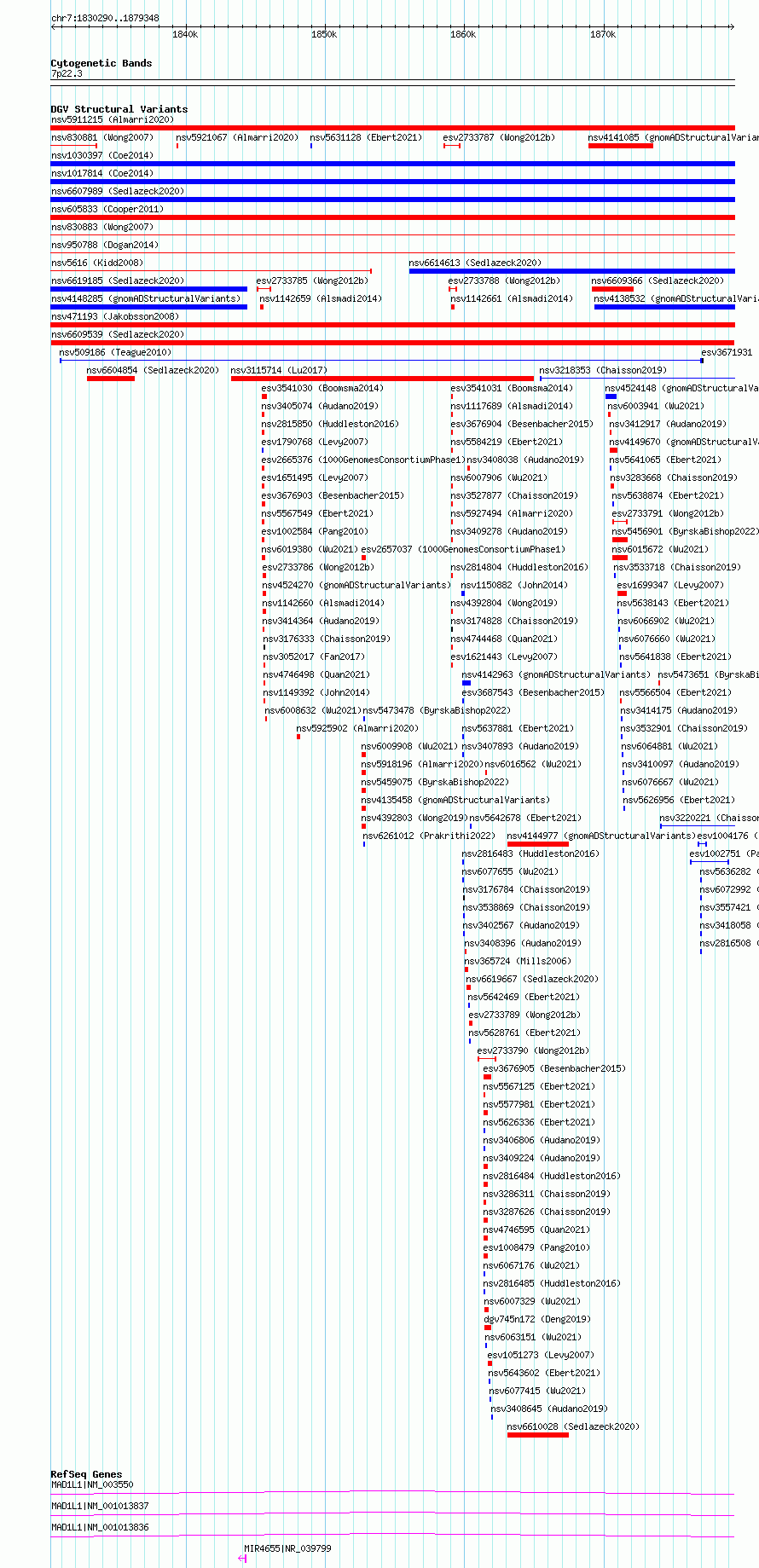Image resolution: width=759 pixels, height=1568 pixels.
Task: Open the nsv5921067 (Almarri2020) variant
Action: pyautogui.click(x=237, y=137)
